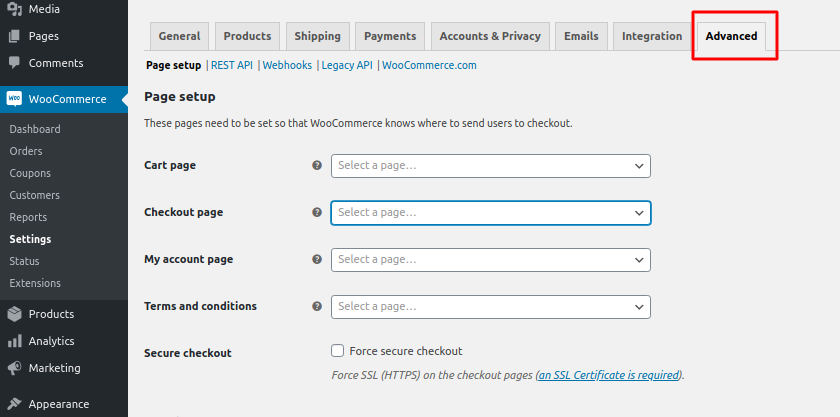Go to the Accounts & Privacy tab
This screenshot has width=840, height=417.
click(x=490, y=36)
